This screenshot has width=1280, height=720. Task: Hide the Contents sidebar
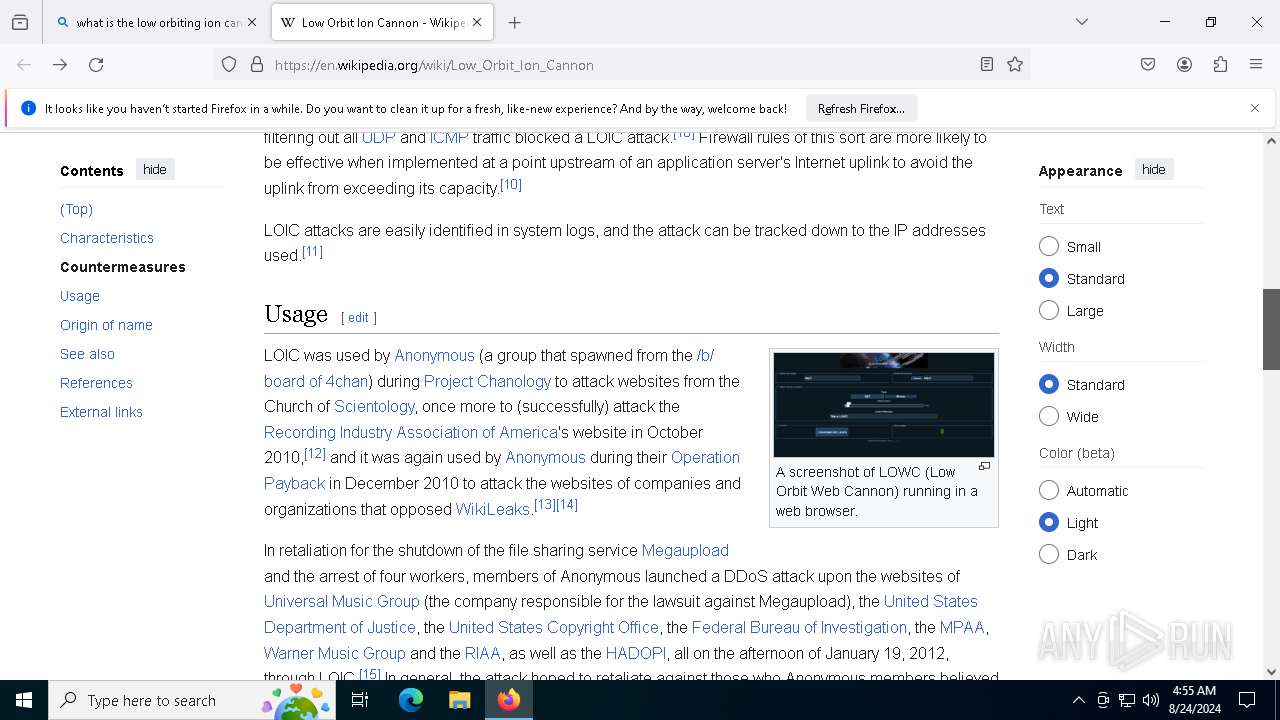click(155, 169)
